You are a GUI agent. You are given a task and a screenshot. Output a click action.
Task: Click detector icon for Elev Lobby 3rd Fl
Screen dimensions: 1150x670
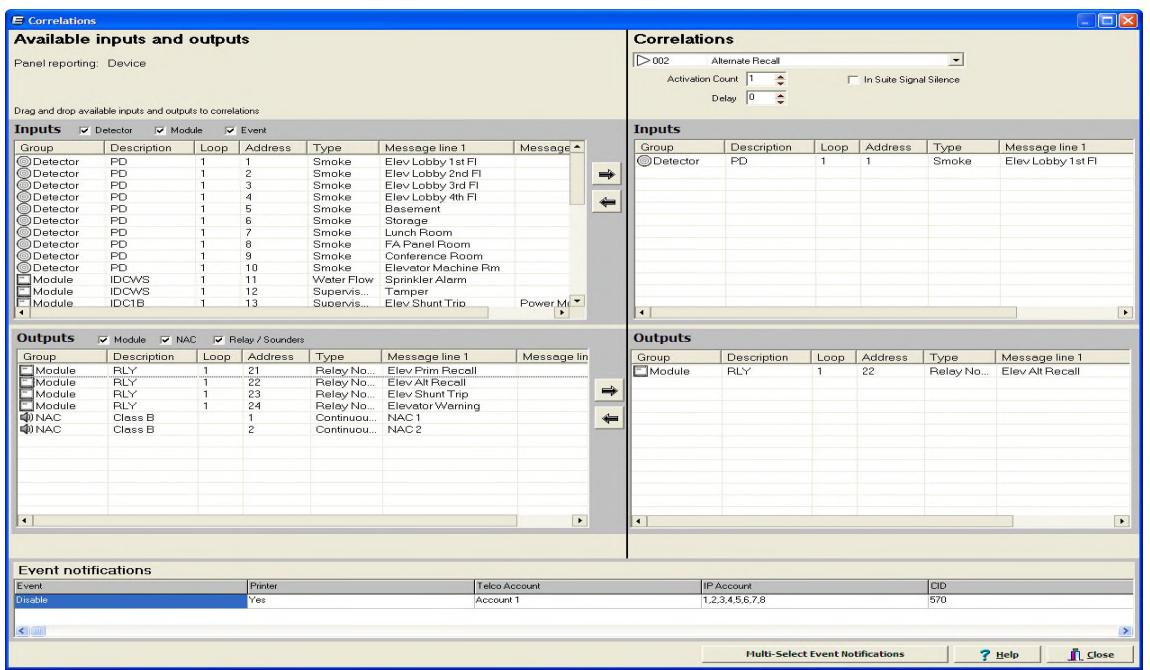24,185
